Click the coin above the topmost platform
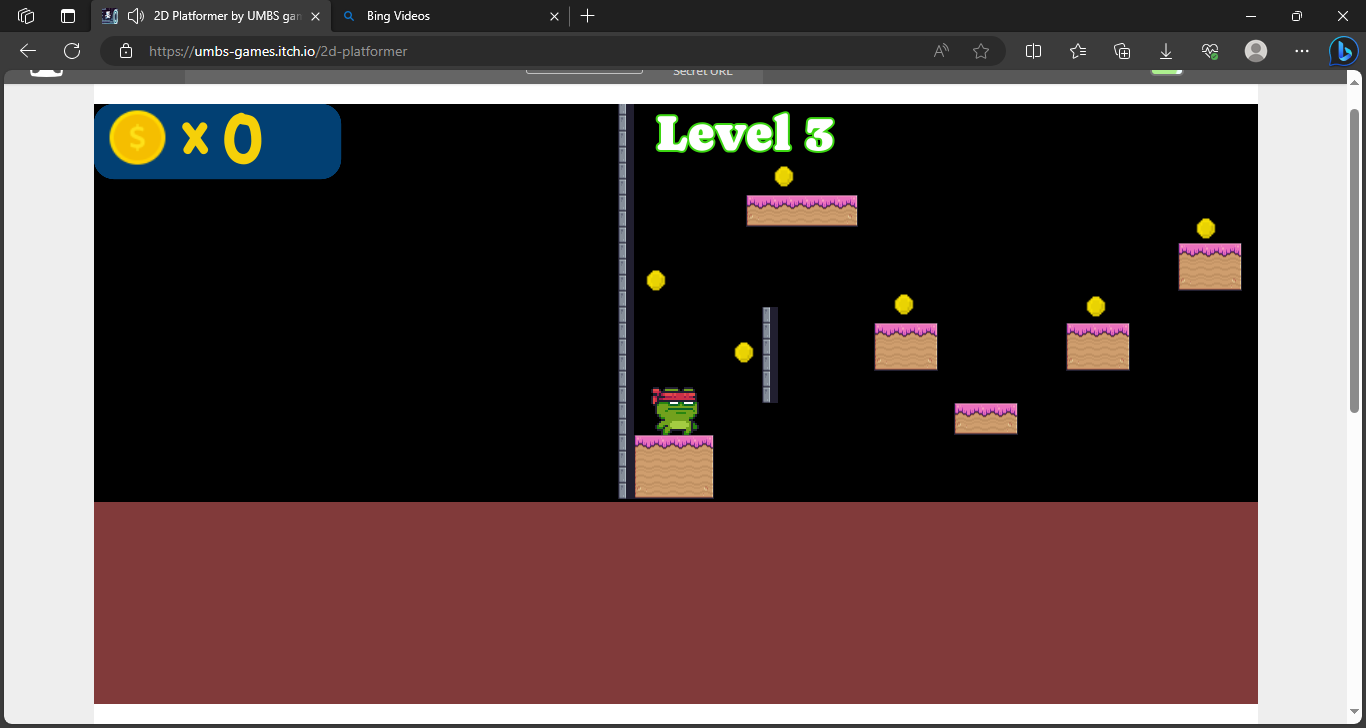 (784, 176)
